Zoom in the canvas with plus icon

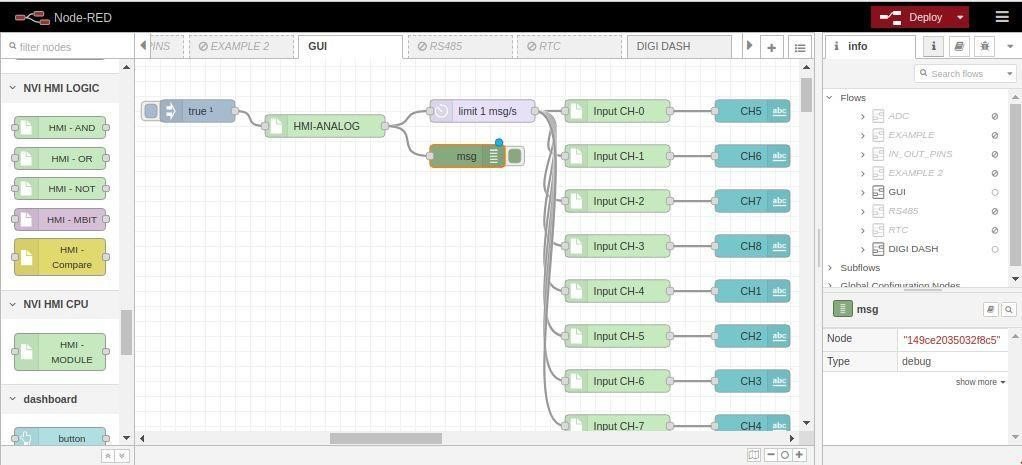pyautogui.click(x=799, y=455)
